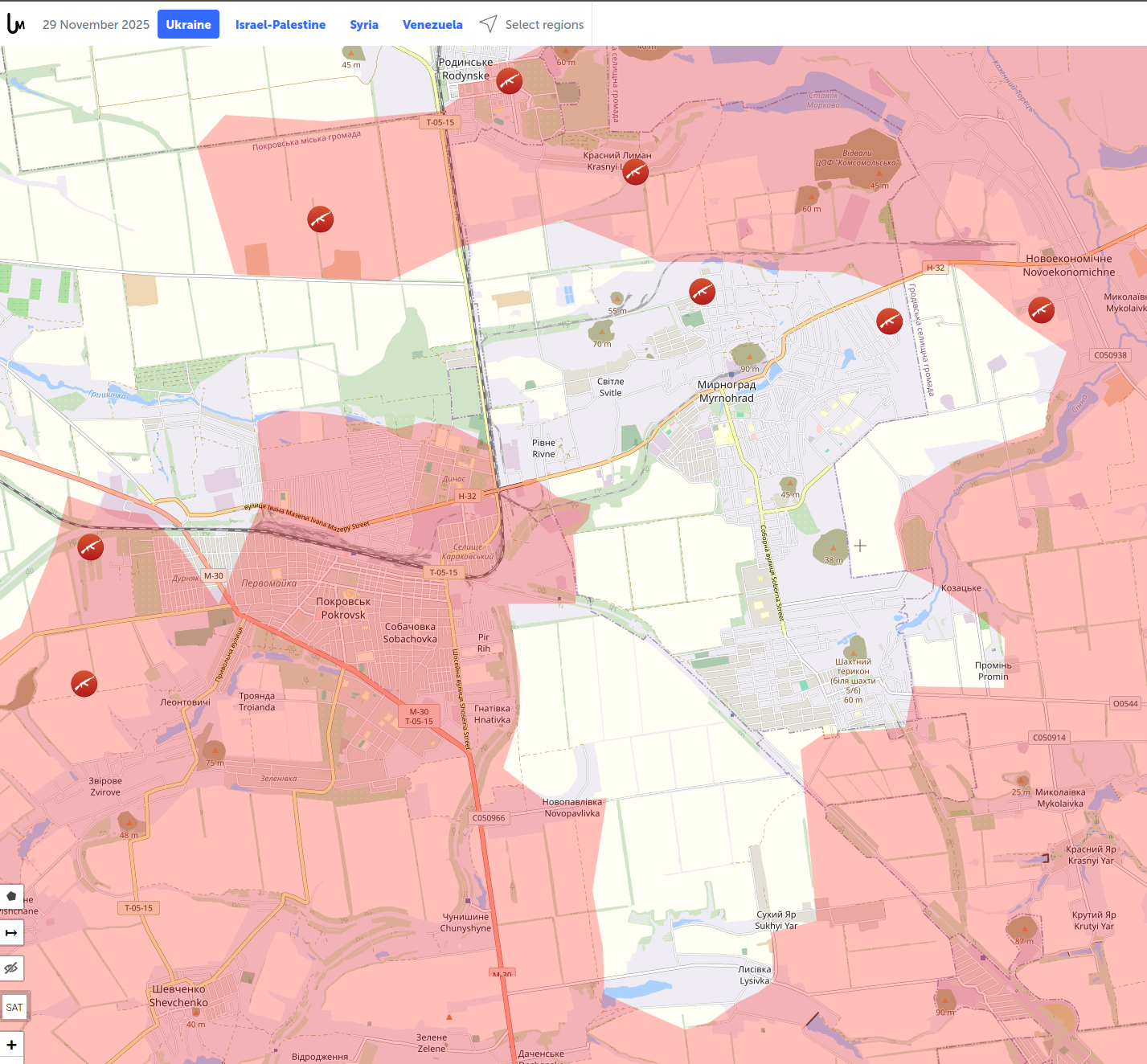Select the gun marker in Pokrovsk community field
This screenshot has height=1064, width=1147.
coord(320,219)
